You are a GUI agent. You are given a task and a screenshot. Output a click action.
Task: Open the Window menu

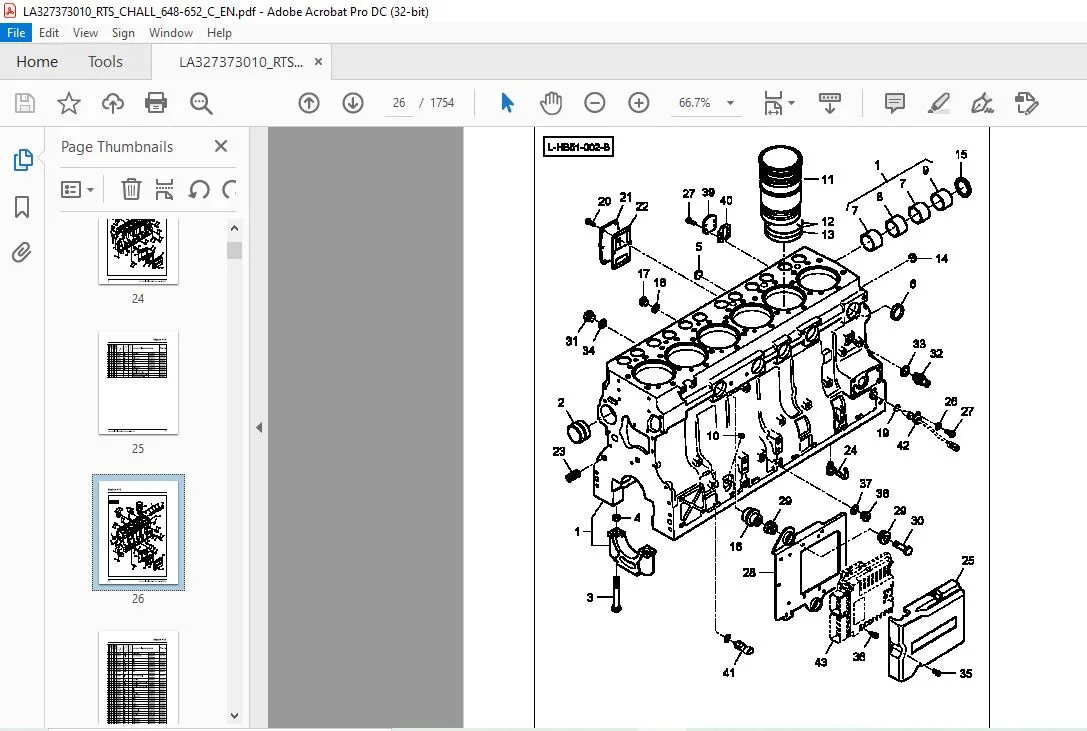click(x=171, y=33)
